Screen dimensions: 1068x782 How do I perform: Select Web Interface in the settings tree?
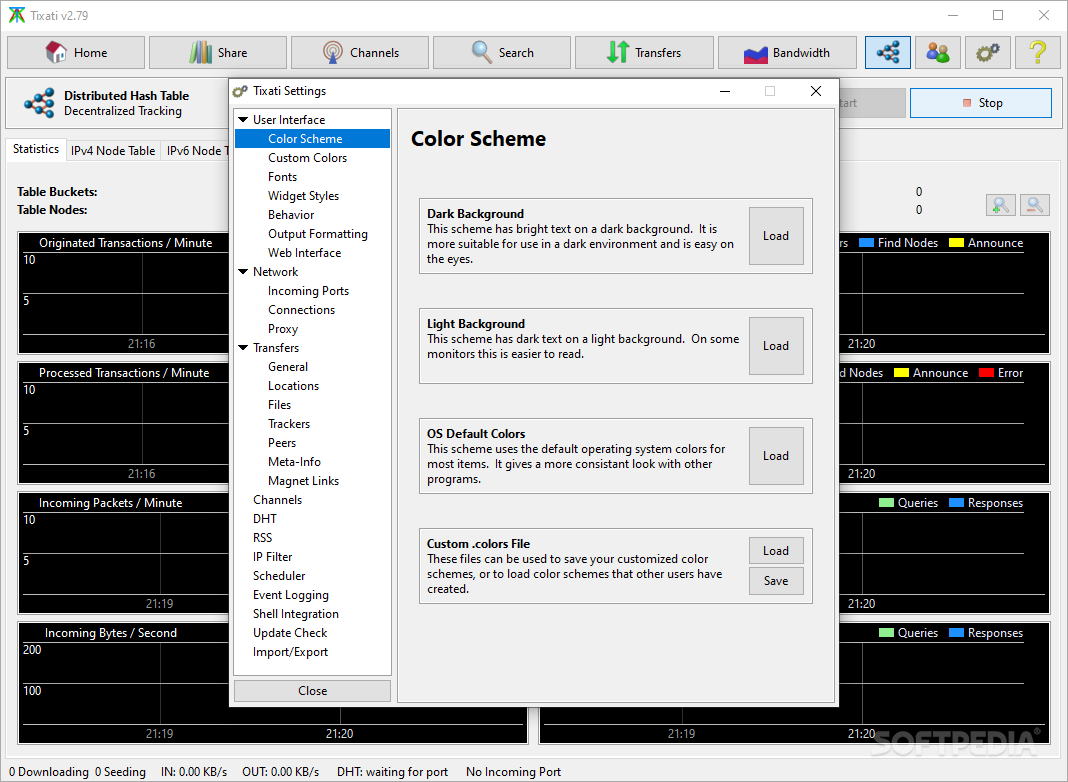(x=304, y=253)
